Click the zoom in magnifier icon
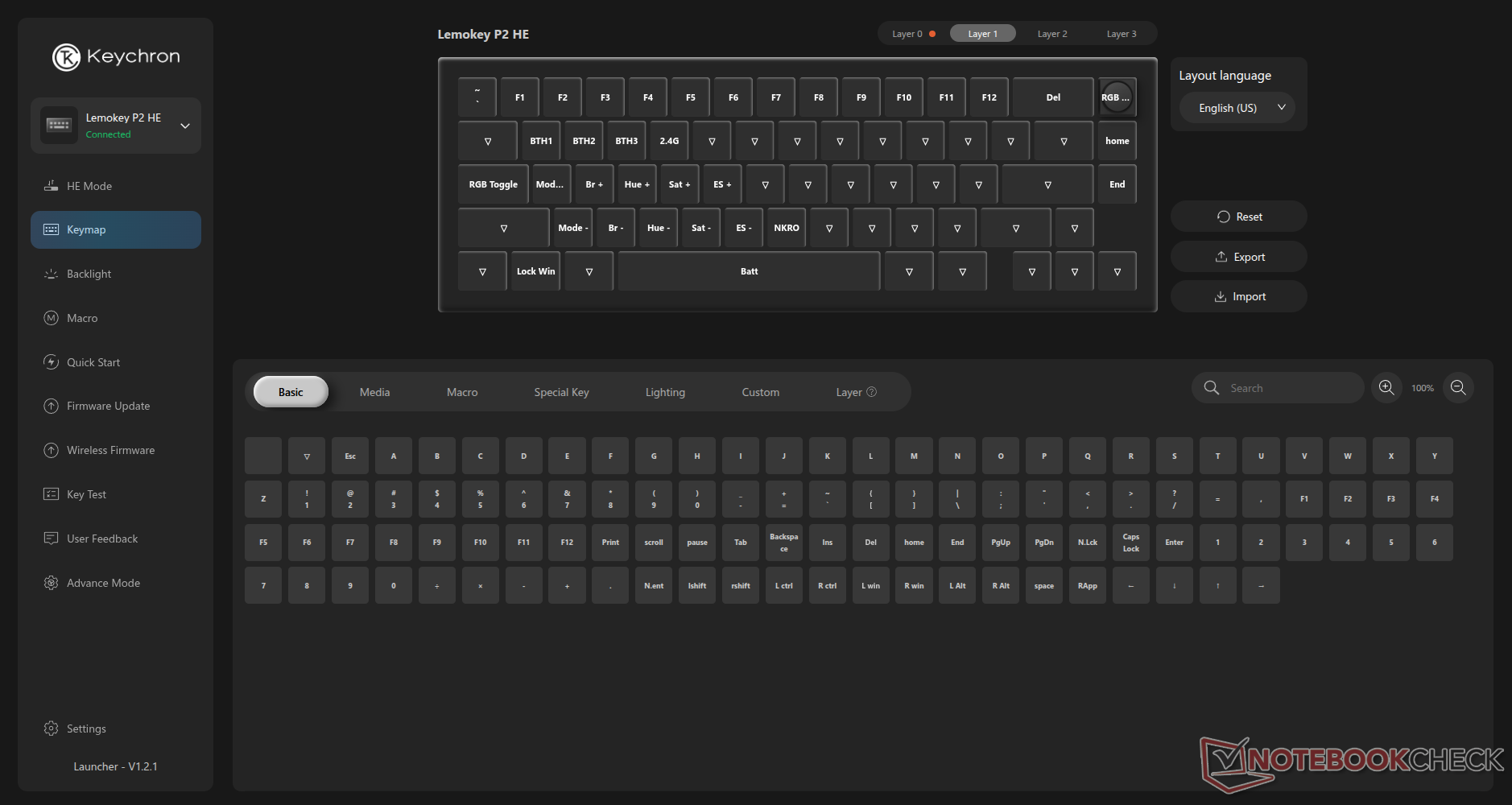Image resolution: width=1512 pixels, height=805 pixels. point(1386,388)
